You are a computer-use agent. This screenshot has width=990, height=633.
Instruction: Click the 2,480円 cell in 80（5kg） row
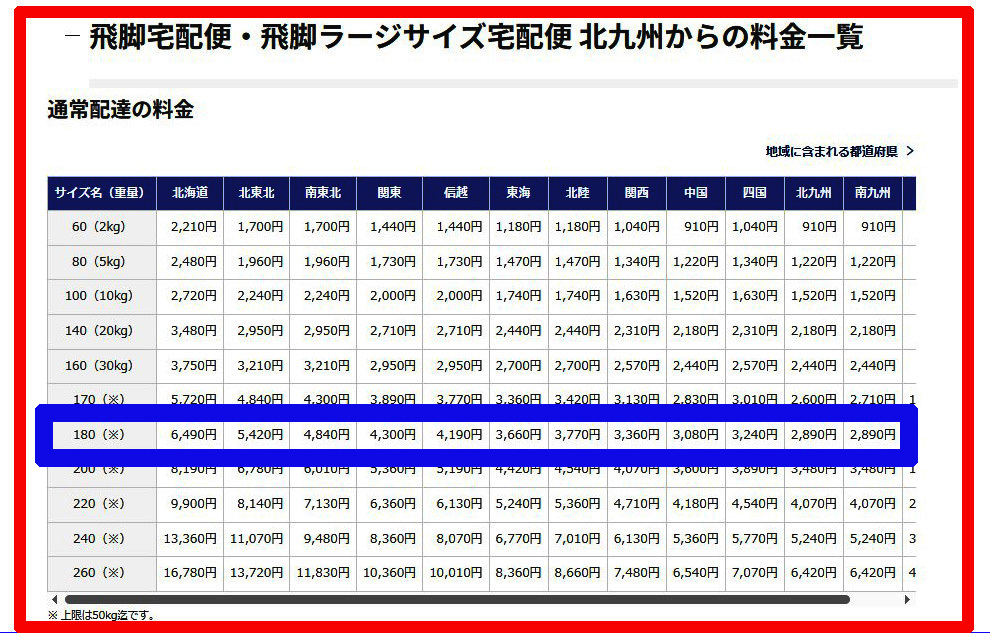(x=190, y=262)
